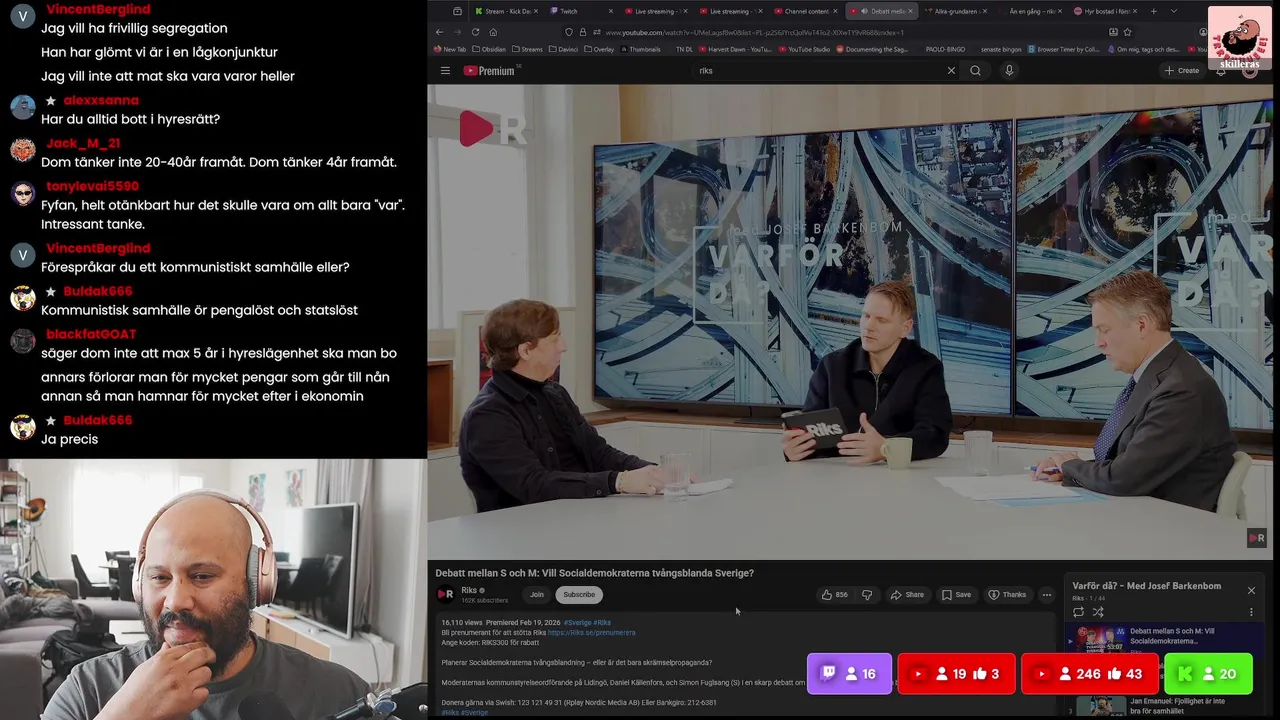Open the Overlay bookmark folder
Screen dimensions: 1280x720
(599, 49)
